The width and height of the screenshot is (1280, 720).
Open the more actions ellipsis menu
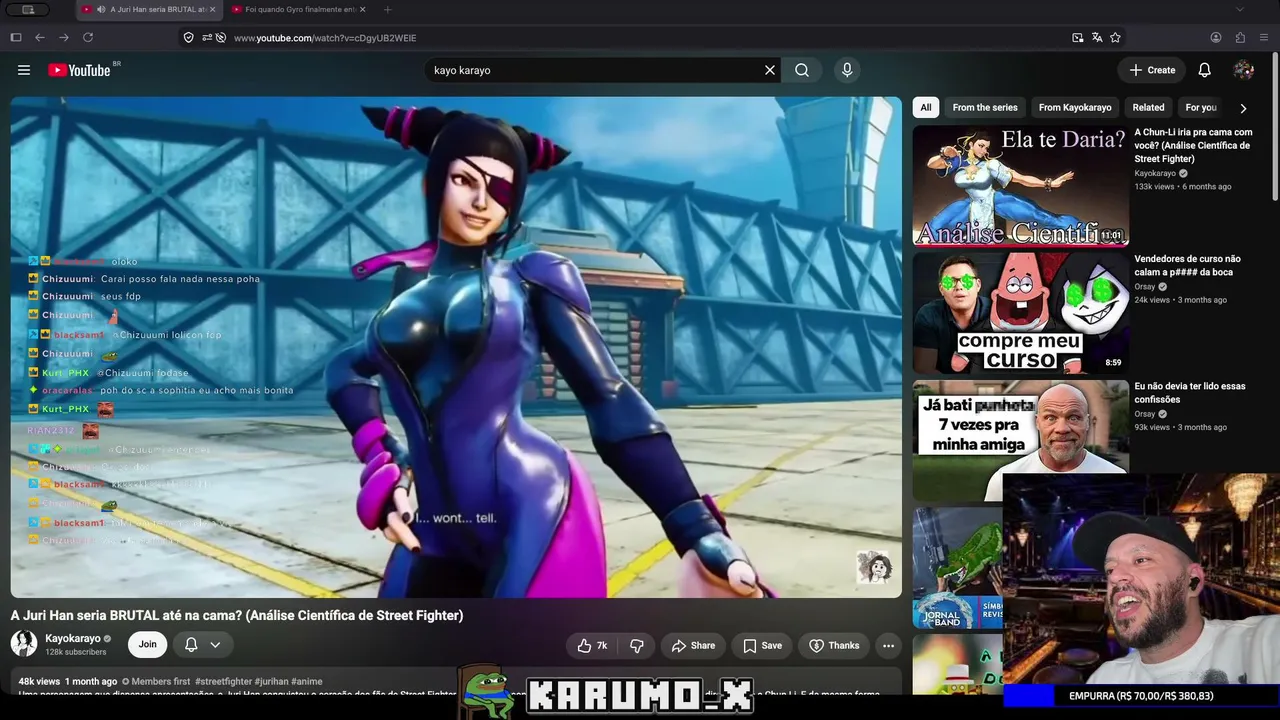pos(888,645)
